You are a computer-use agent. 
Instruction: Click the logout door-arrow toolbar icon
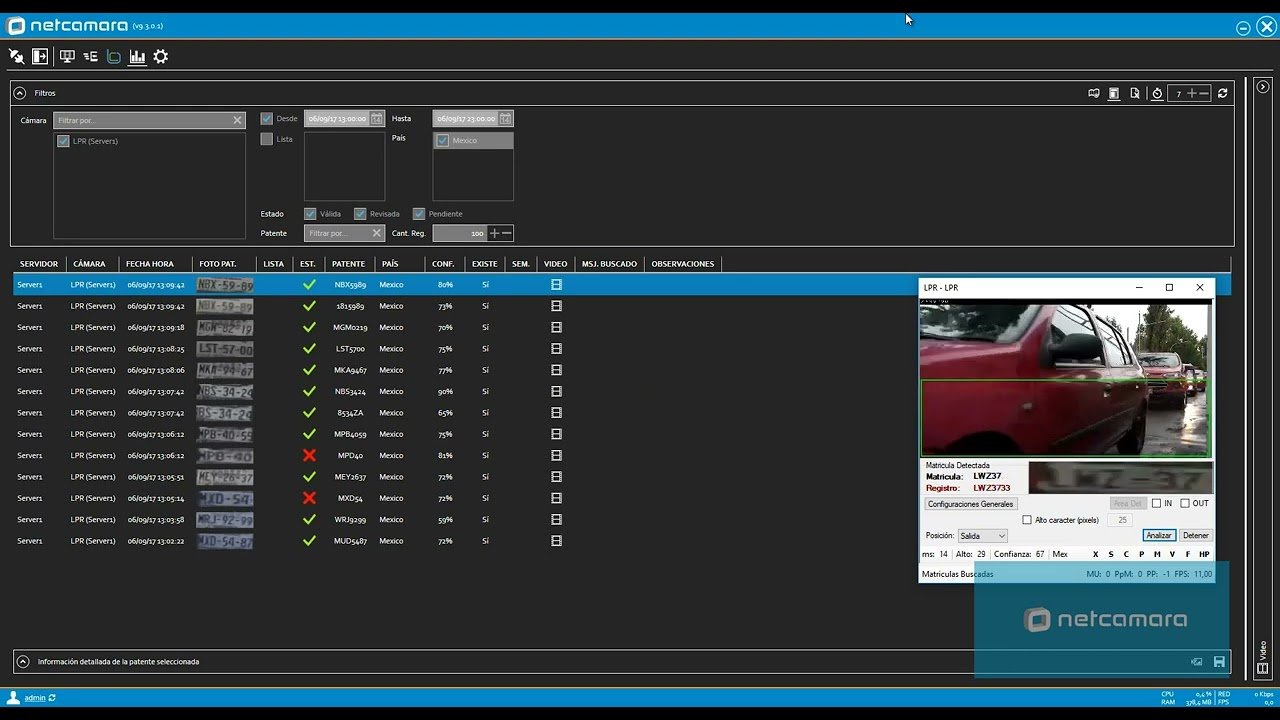click(x=40, y=57)
